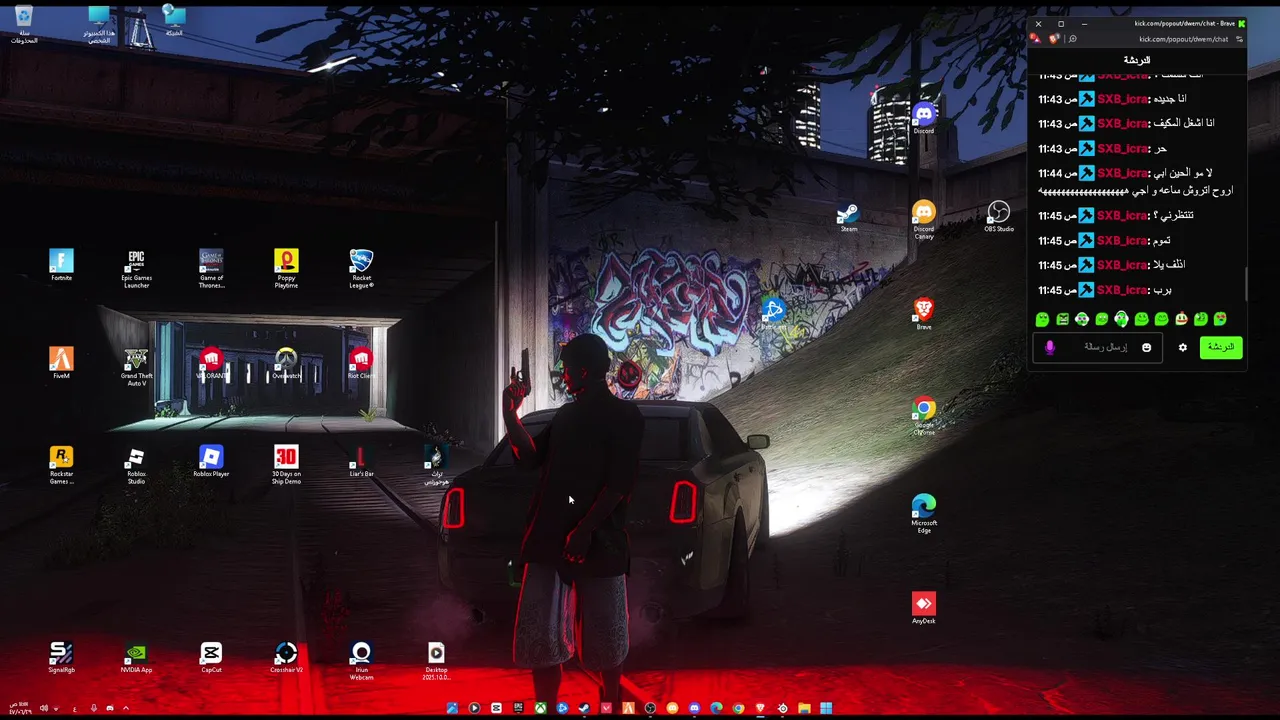
Task: Launch OBS Studio from the desktop
Action: [998, 216]
